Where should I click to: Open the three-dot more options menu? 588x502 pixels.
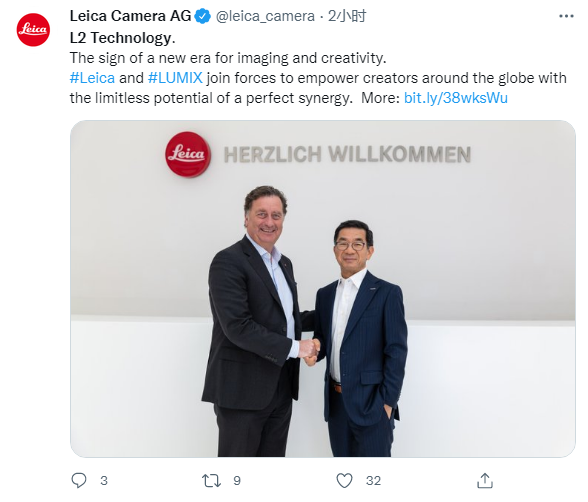coord(566,16)
